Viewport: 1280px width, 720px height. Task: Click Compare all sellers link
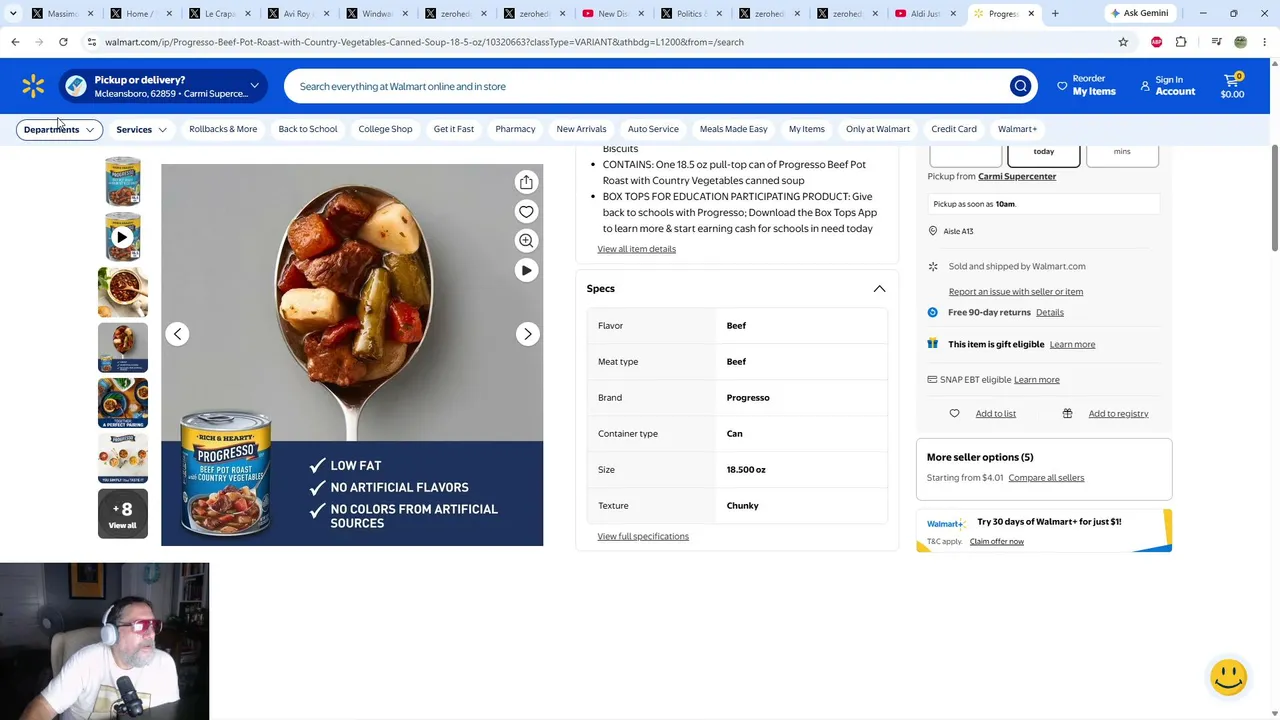coord(1046,478)
